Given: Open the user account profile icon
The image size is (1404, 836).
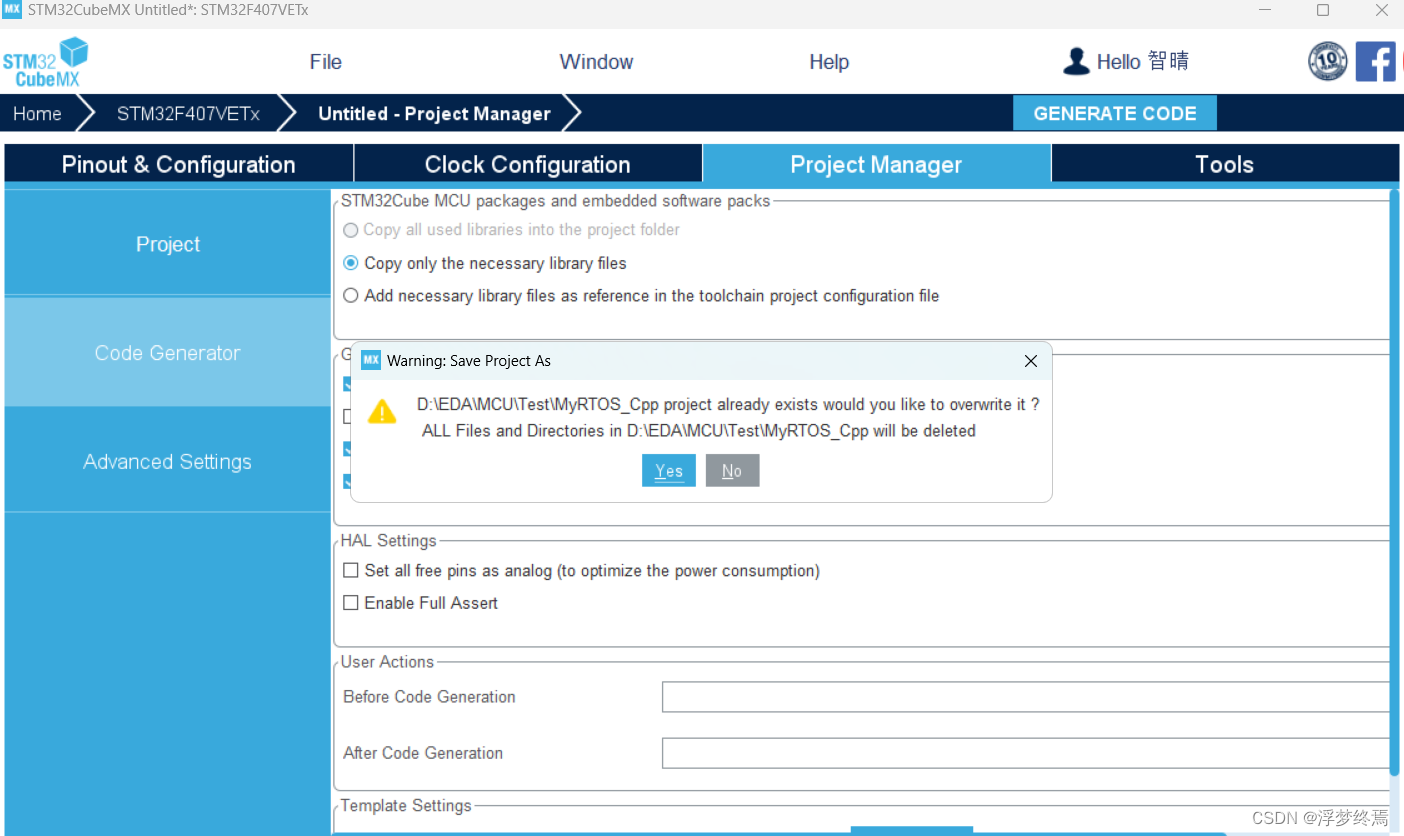Looking at the screenshot, I should [x=1076, y=62].
